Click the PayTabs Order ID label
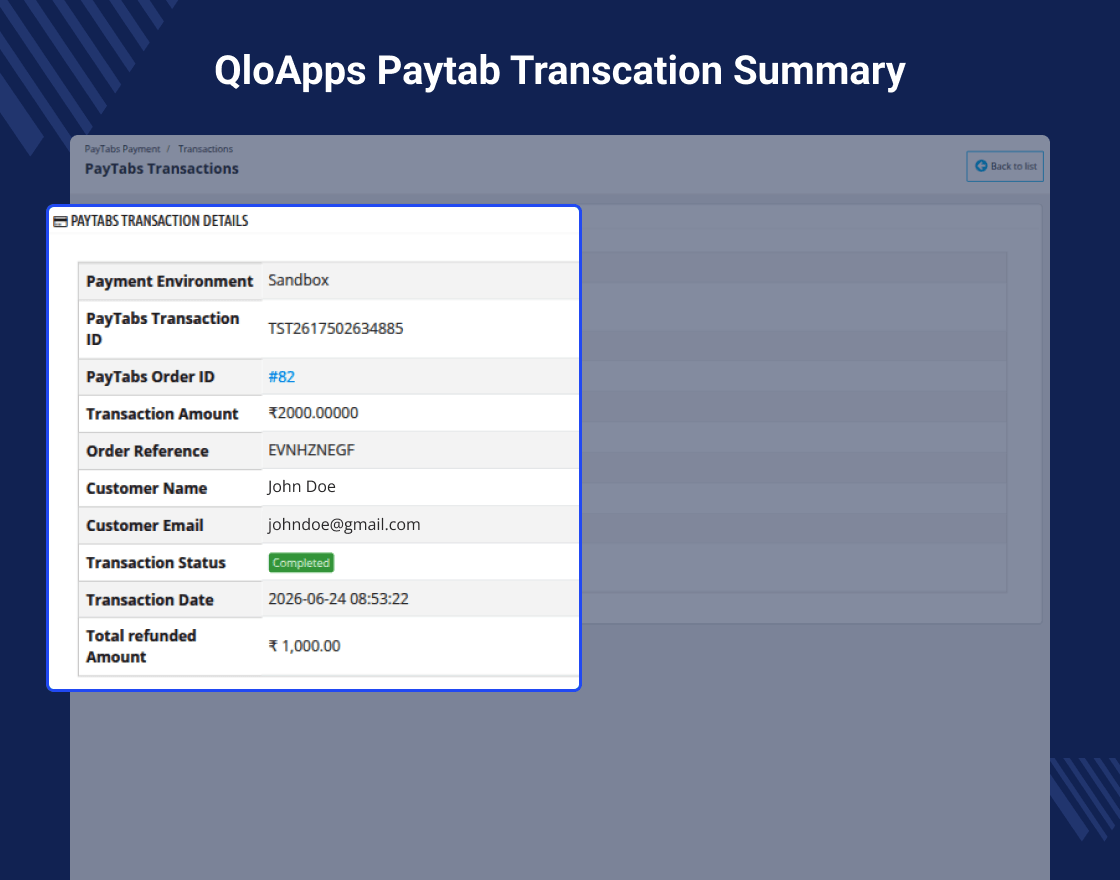Screen dimensions: 1120x880 [150, 376]
